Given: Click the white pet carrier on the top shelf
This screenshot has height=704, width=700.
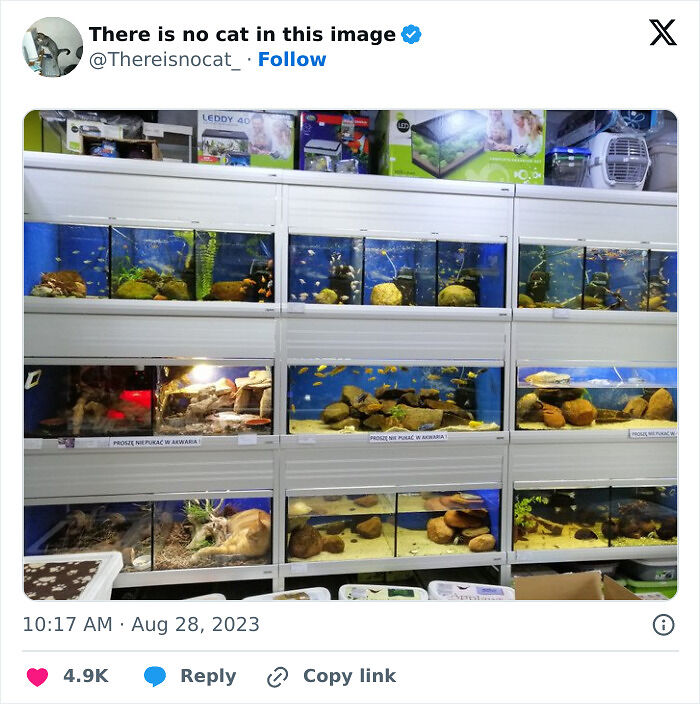Looking at the screenshot, I should 618,159.
